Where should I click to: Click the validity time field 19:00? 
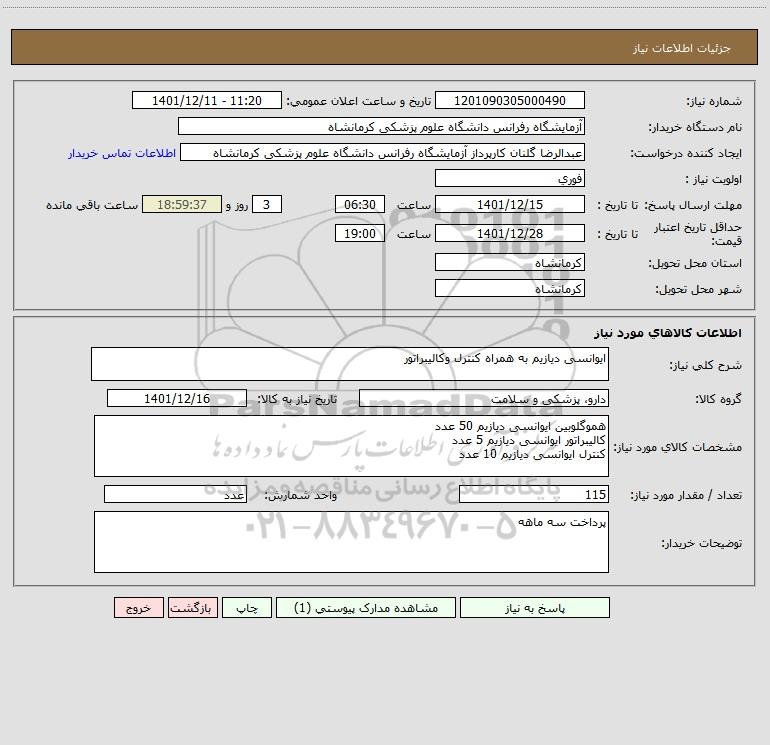(359, 233)
